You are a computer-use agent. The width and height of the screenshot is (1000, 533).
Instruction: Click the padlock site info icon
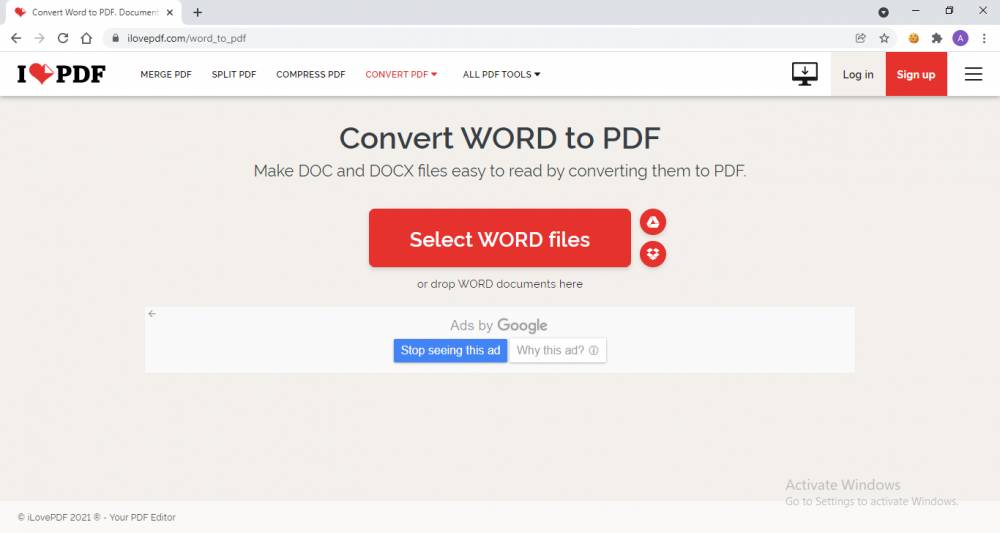point(115,38)
